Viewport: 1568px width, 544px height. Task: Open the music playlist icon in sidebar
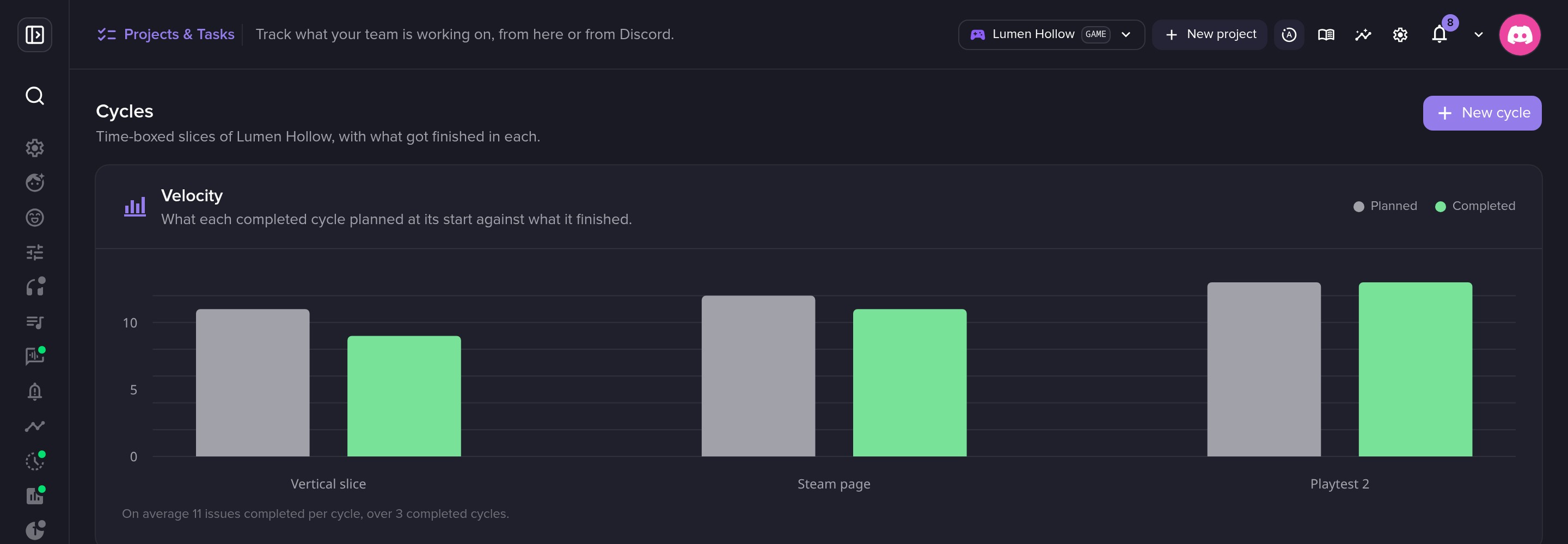(35, 322)
